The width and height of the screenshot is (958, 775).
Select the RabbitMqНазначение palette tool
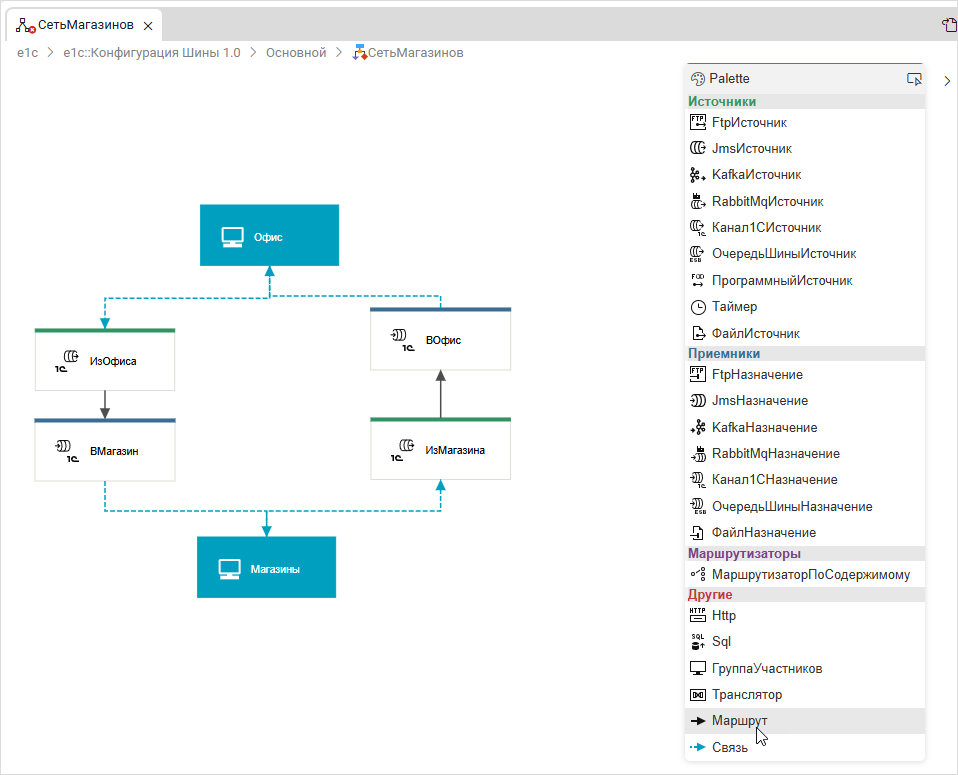click(x=775, y=453)
